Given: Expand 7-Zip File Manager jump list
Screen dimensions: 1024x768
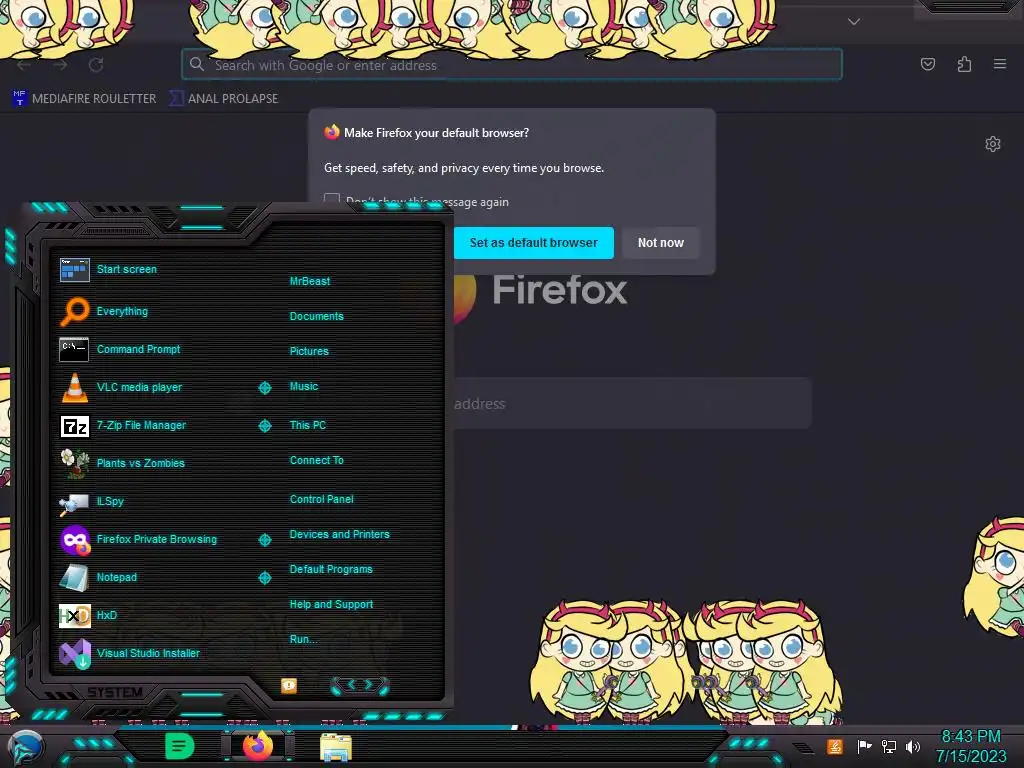Looking at the screenshot, I should point(264,426).
